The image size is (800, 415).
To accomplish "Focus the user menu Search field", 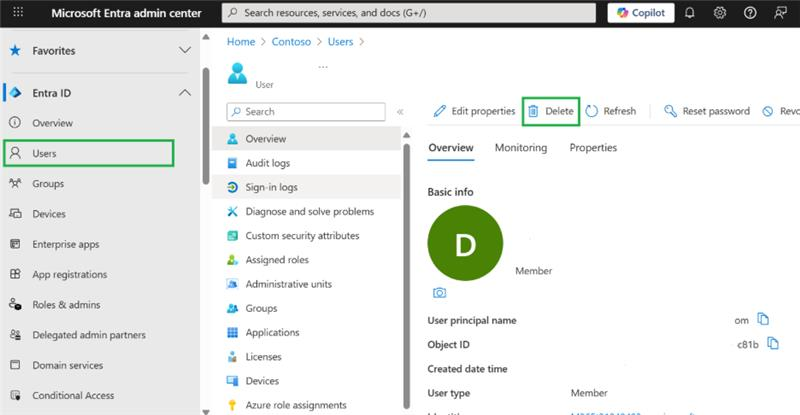I will (306, 111).
